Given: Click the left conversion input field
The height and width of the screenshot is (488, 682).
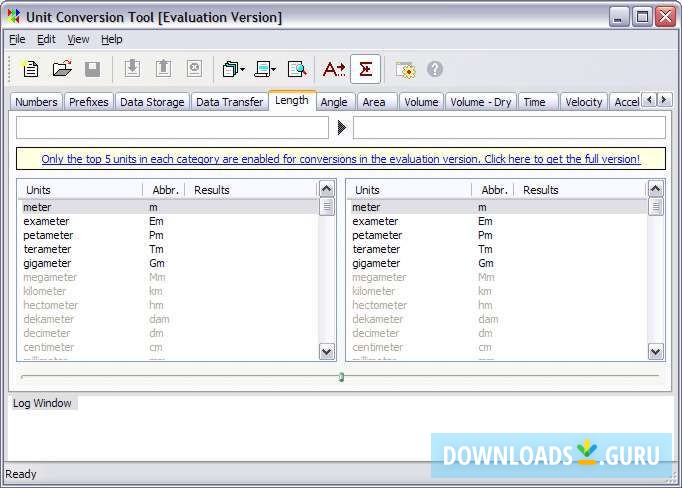Looking at the screenshot, I should pos(172,128).
